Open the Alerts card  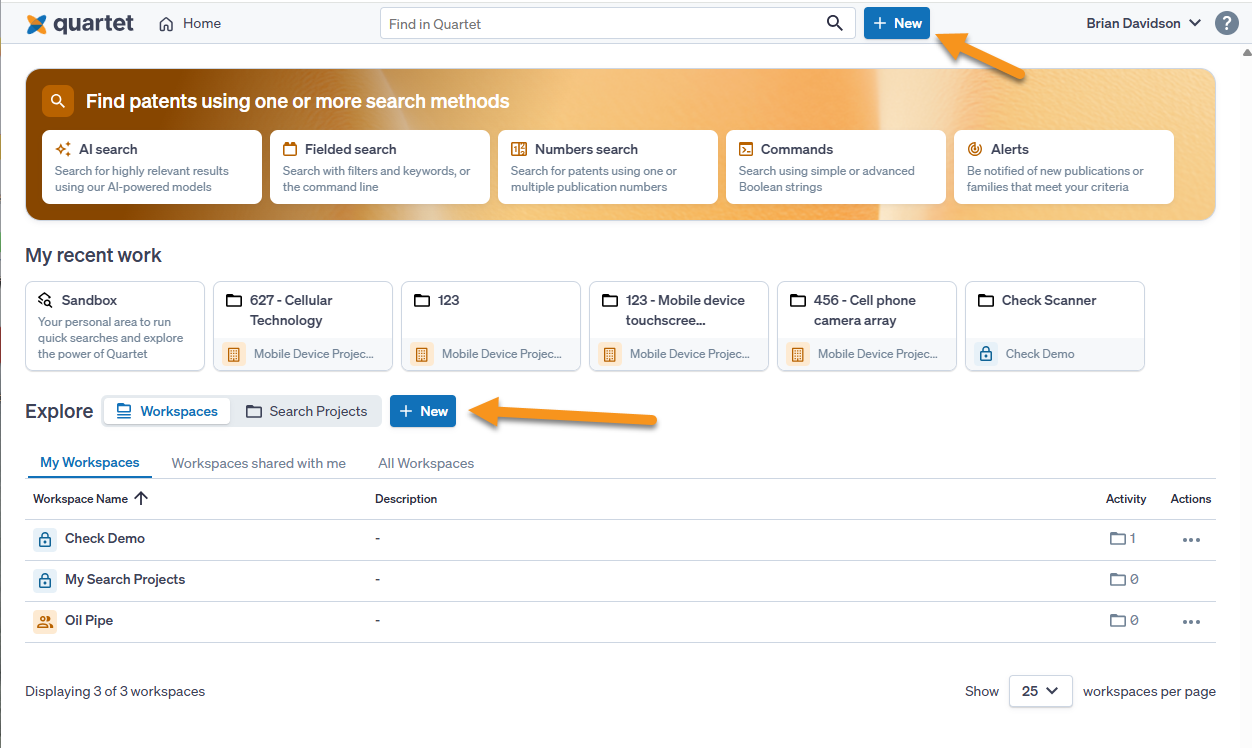[x=1064, y=167]
